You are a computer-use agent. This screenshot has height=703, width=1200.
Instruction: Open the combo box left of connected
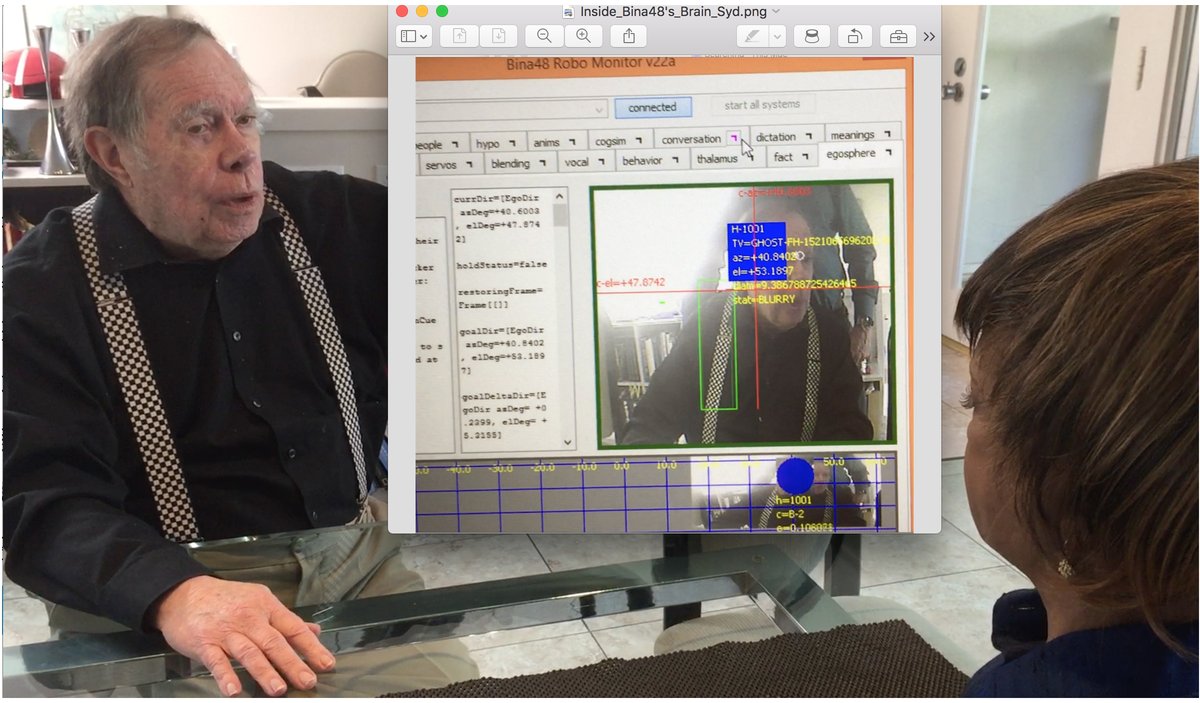[512, 108]
